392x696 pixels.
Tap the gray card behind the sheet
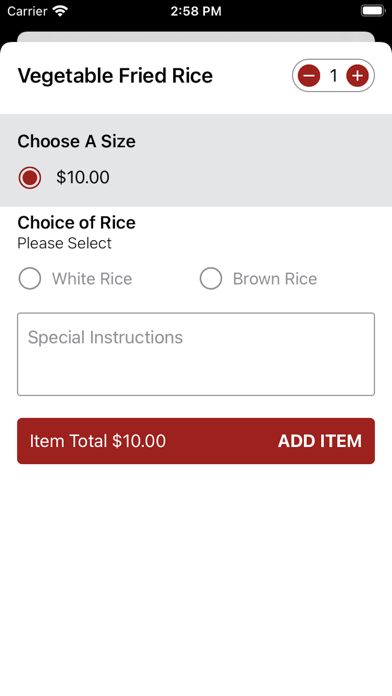click(x=196, y=37)
